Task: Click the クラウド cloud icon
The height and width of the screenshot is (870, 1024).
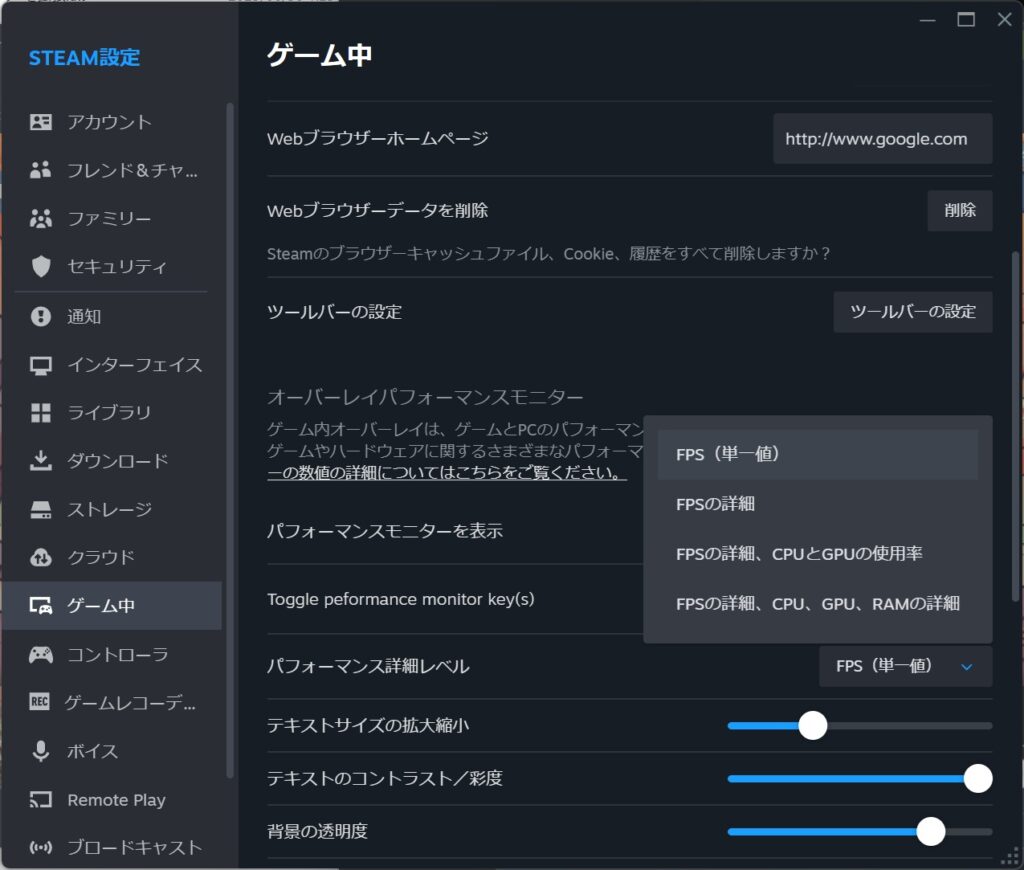Action: pos(40,558)
